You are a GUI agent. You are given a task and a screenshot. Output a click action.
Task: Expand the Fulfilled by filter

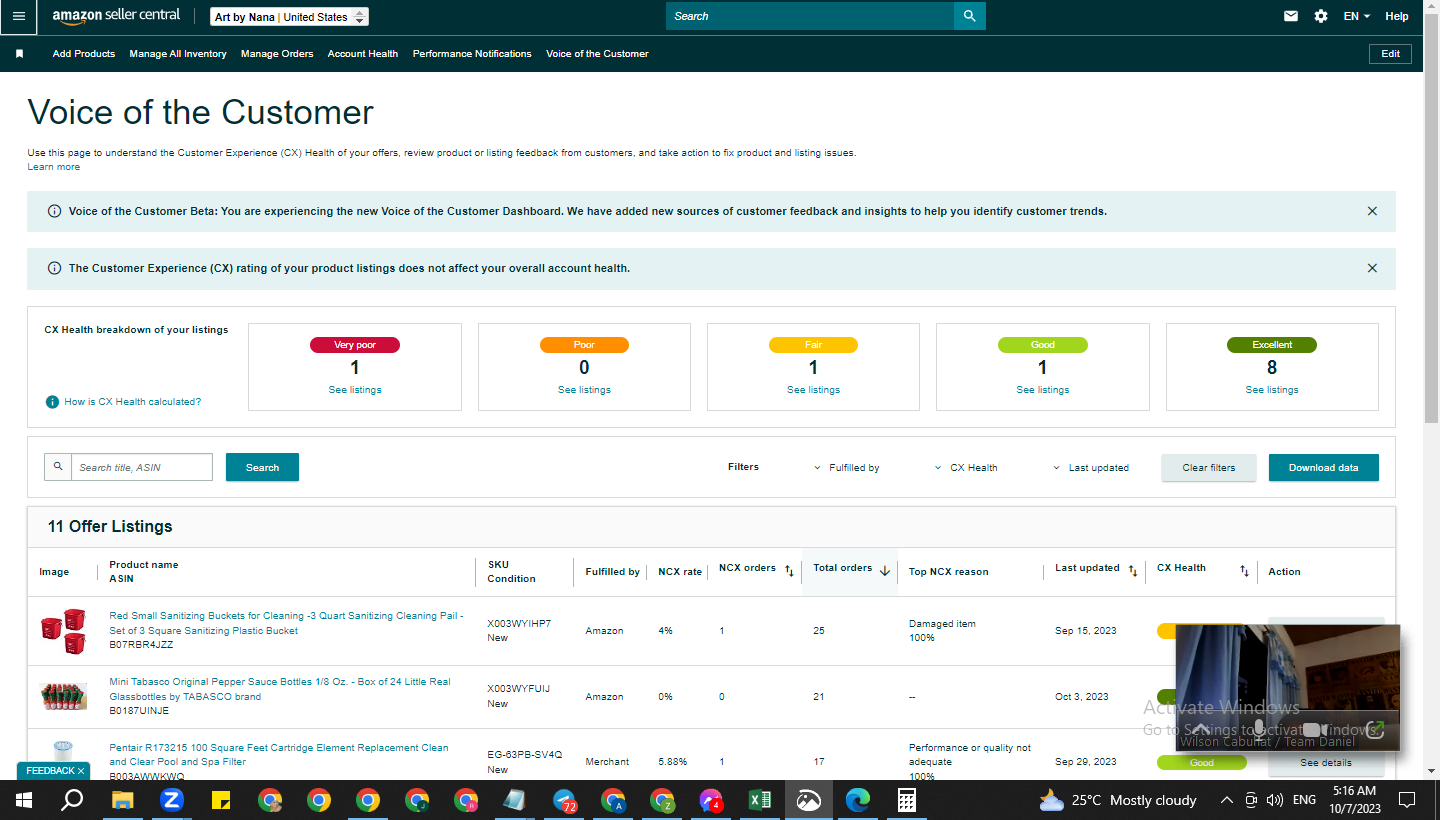(x=846, y=468)
